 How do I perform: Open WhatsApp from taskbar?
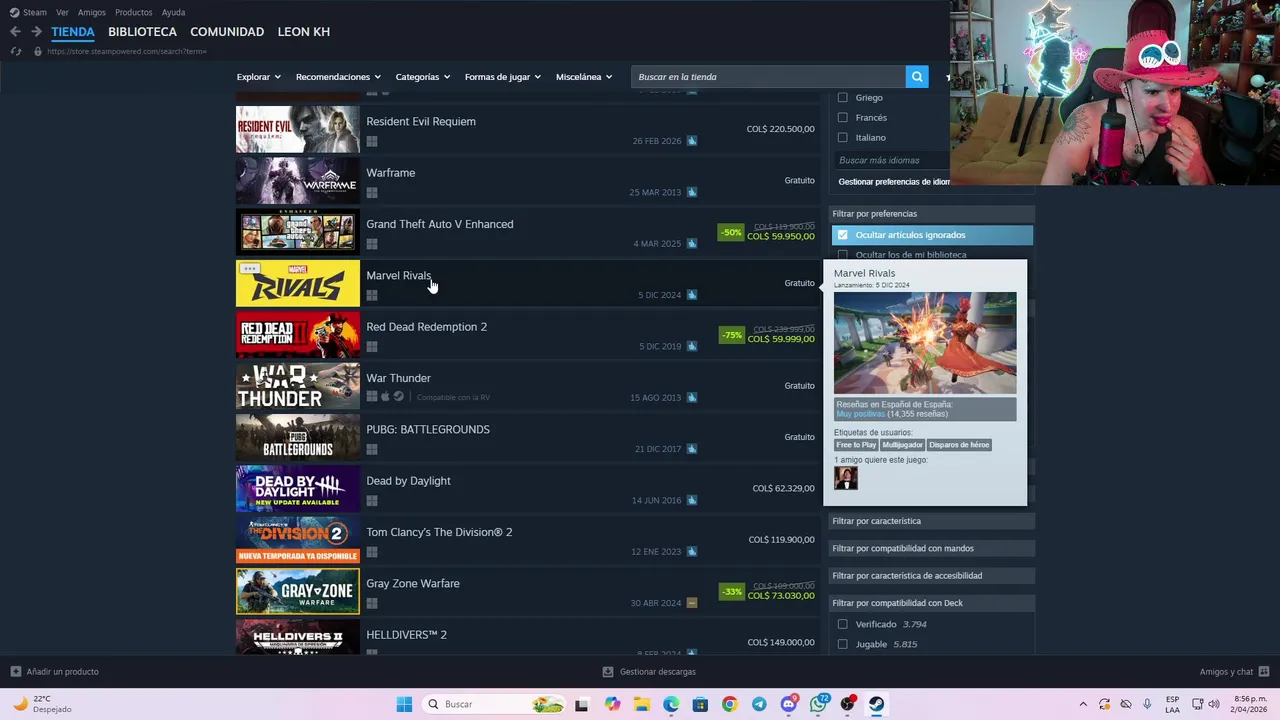click(819, 704)
